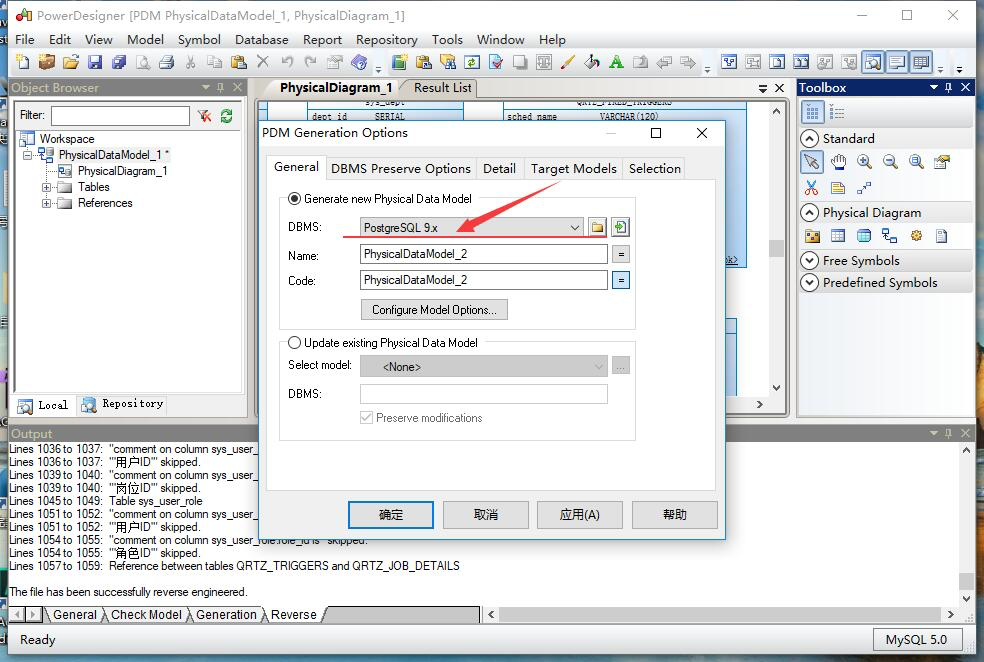Select the Link tool in Toolbox
The height and width of the screenshot is (662, 984).
pos(864,188)
